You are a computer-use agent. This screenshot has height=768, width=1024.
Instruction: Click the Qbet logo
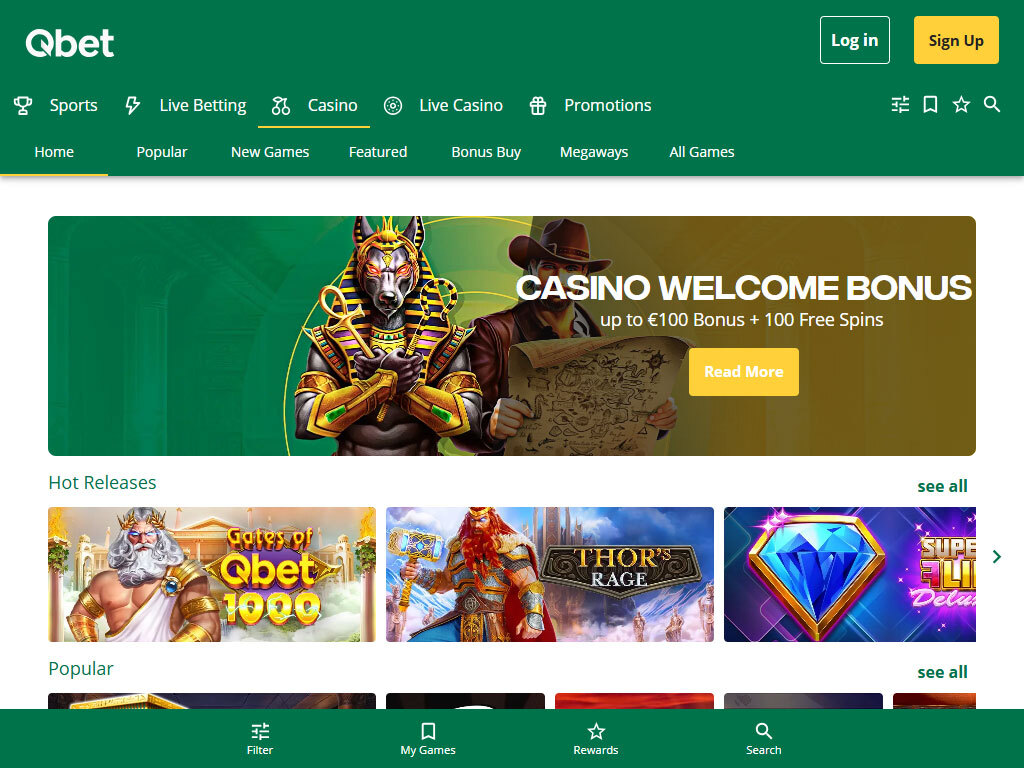pos(70,43)
